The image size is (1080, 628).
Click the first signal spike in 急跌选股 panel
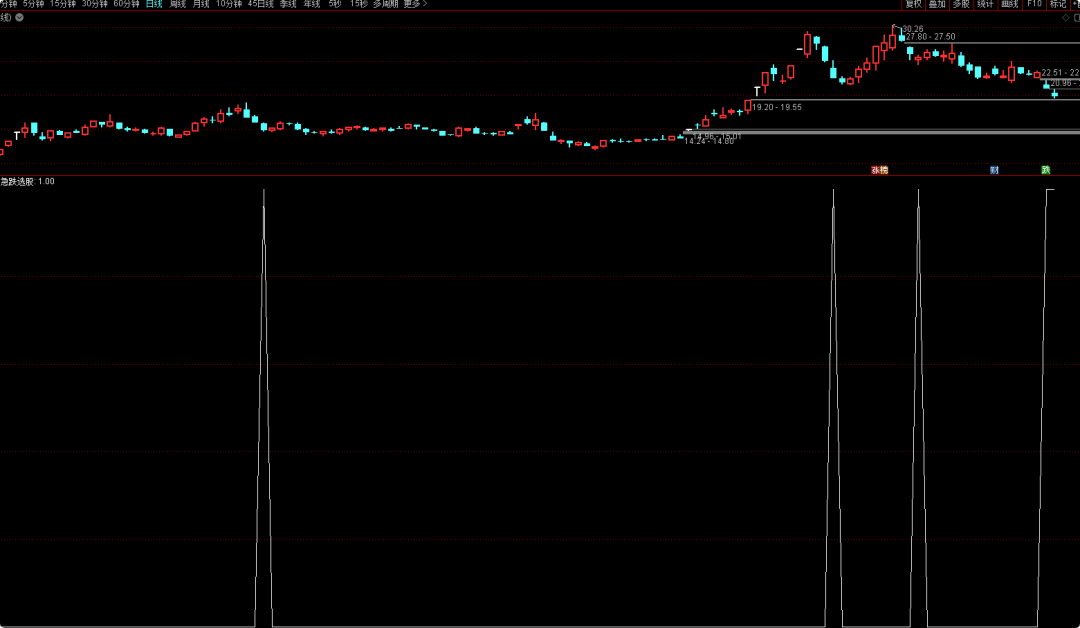tap(264, 406)
